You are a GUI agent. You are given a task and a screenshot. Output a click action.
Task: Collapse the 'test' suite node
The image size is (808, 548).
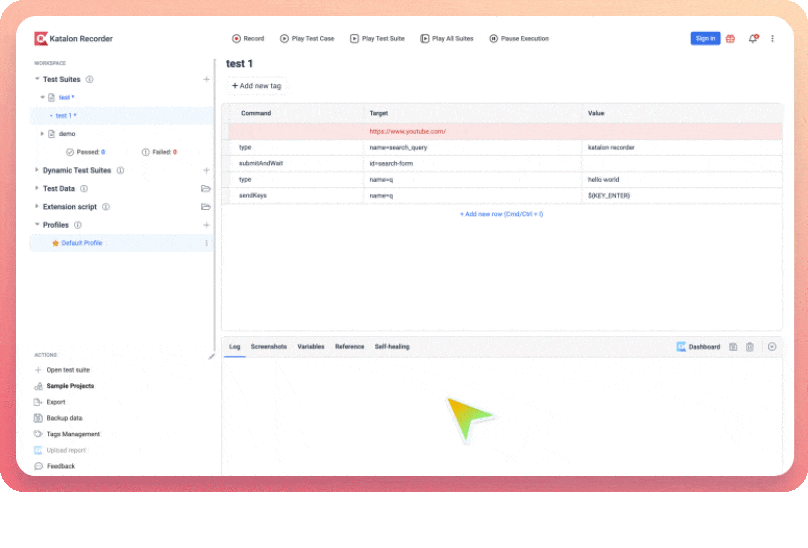pyautogui.click(x=43, y=97)
